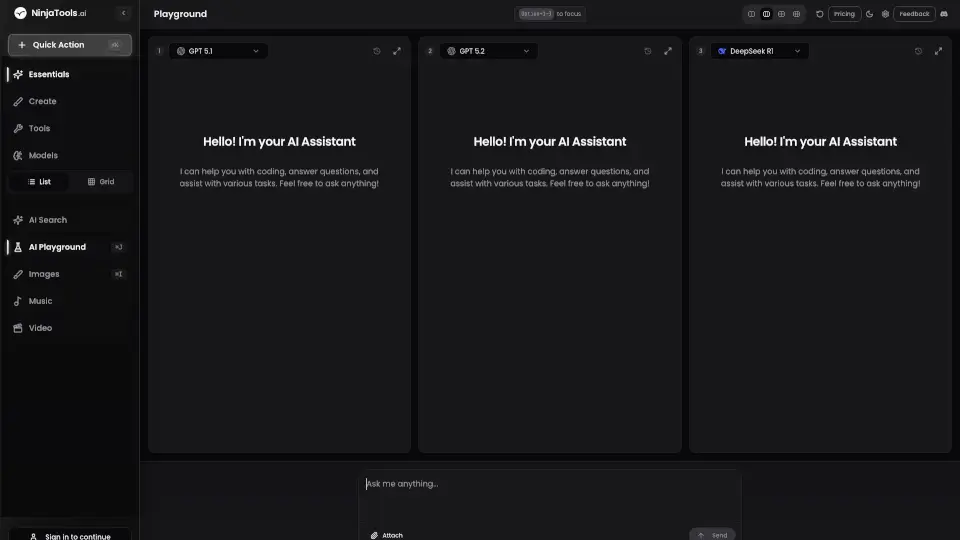Open the Create section in sidebar
Image resolution: width=960 pixels, height=540 pixels.
click(x=42, y=101)
